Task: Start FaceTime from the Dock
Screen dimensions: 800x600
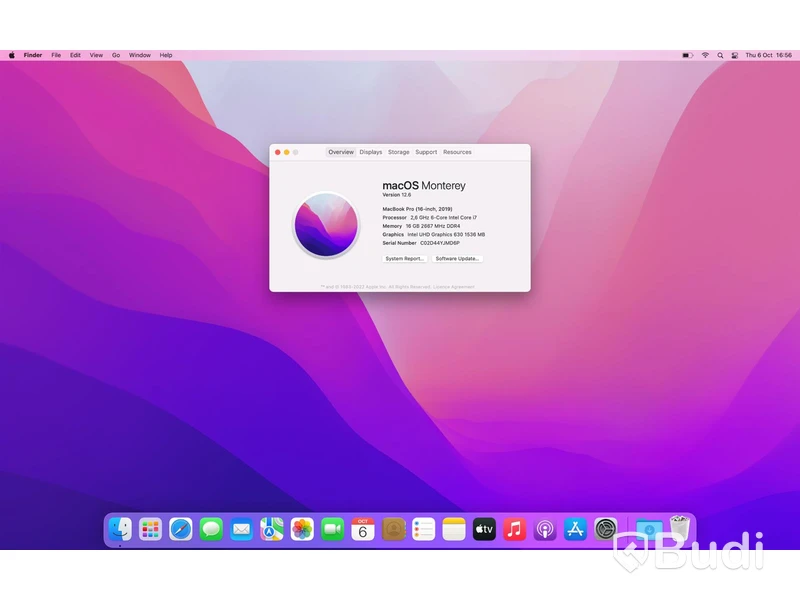Action: [333, 529]
